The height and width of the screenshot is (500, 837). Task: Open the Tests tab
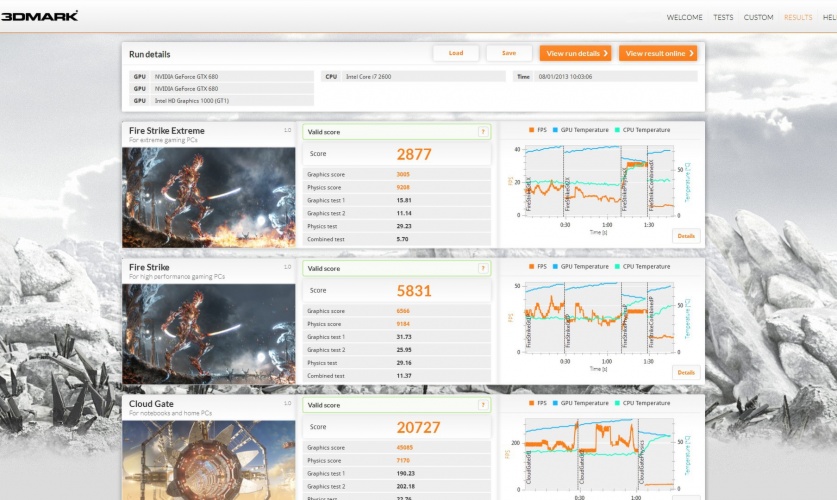pyautogui.click(x=723, y=17)
